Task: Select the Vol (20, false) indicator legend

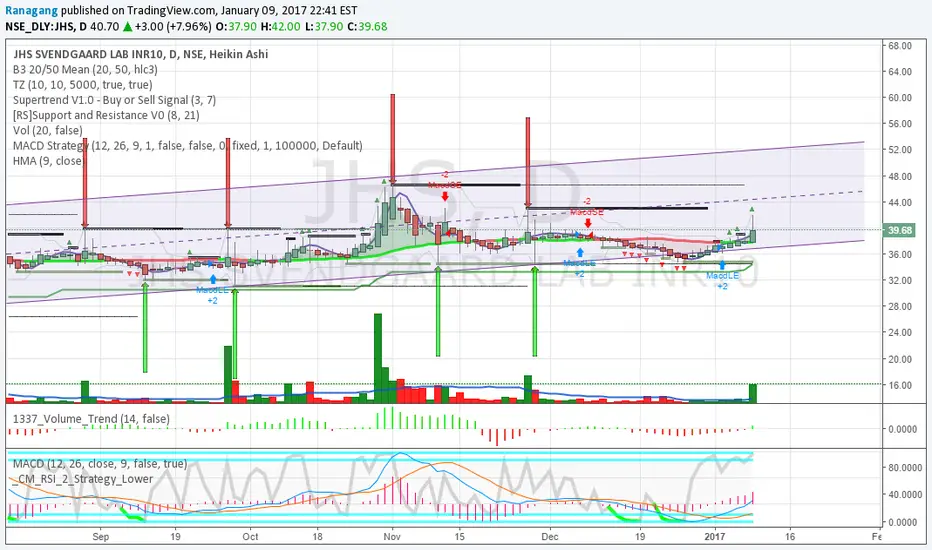Action: (48, 130)
